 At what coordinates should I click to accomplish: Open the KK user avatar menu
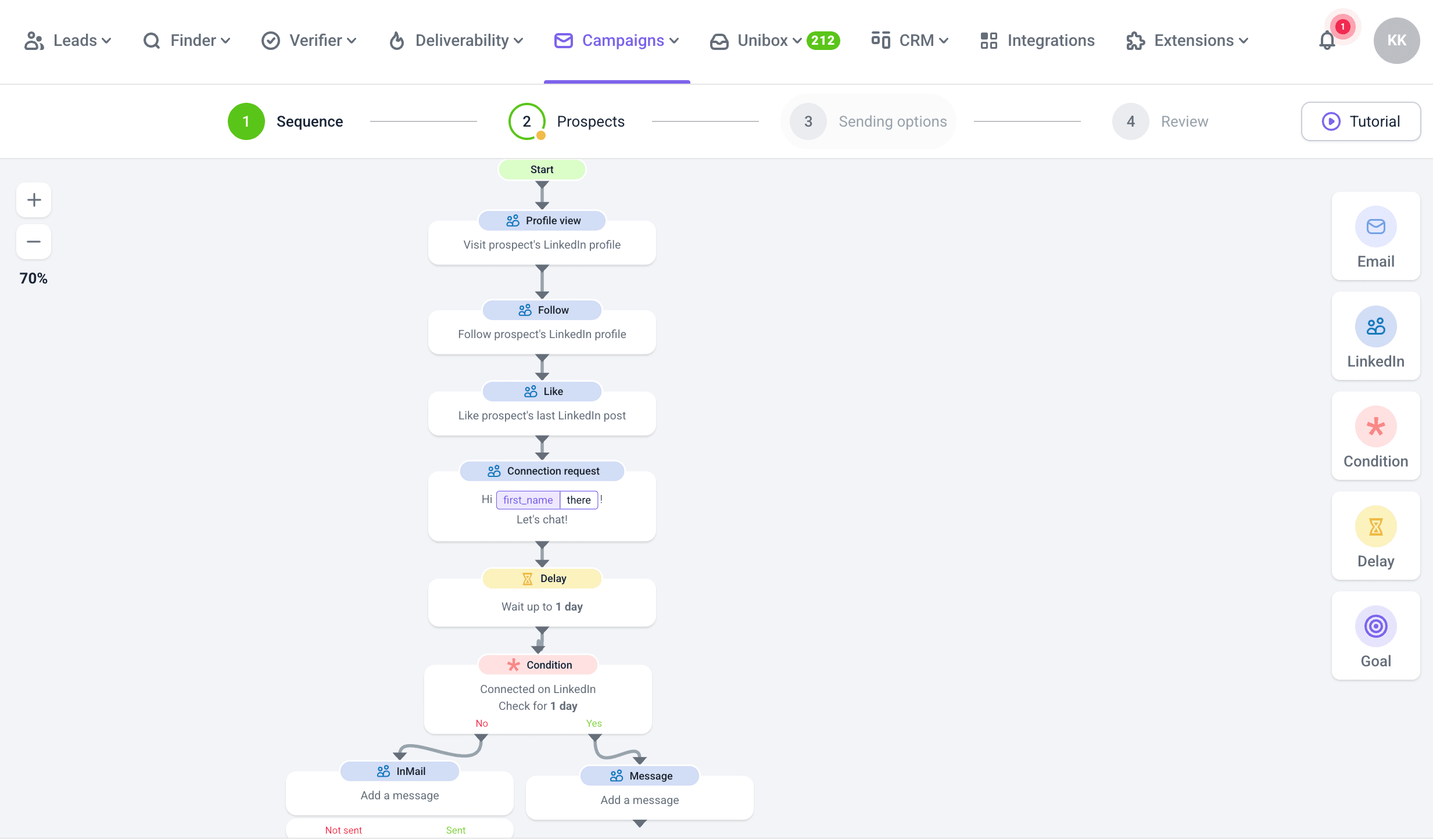[x=1396, y=41]
